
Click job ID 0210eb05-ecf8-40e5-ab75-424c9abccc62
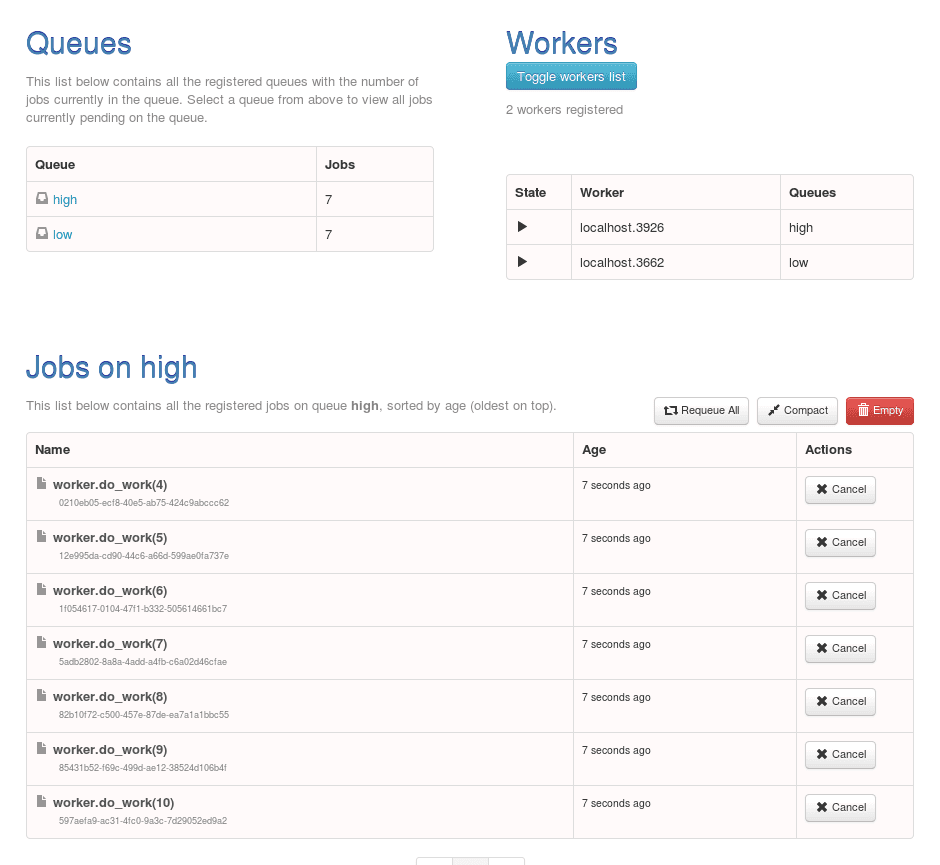tap(144, 503)
